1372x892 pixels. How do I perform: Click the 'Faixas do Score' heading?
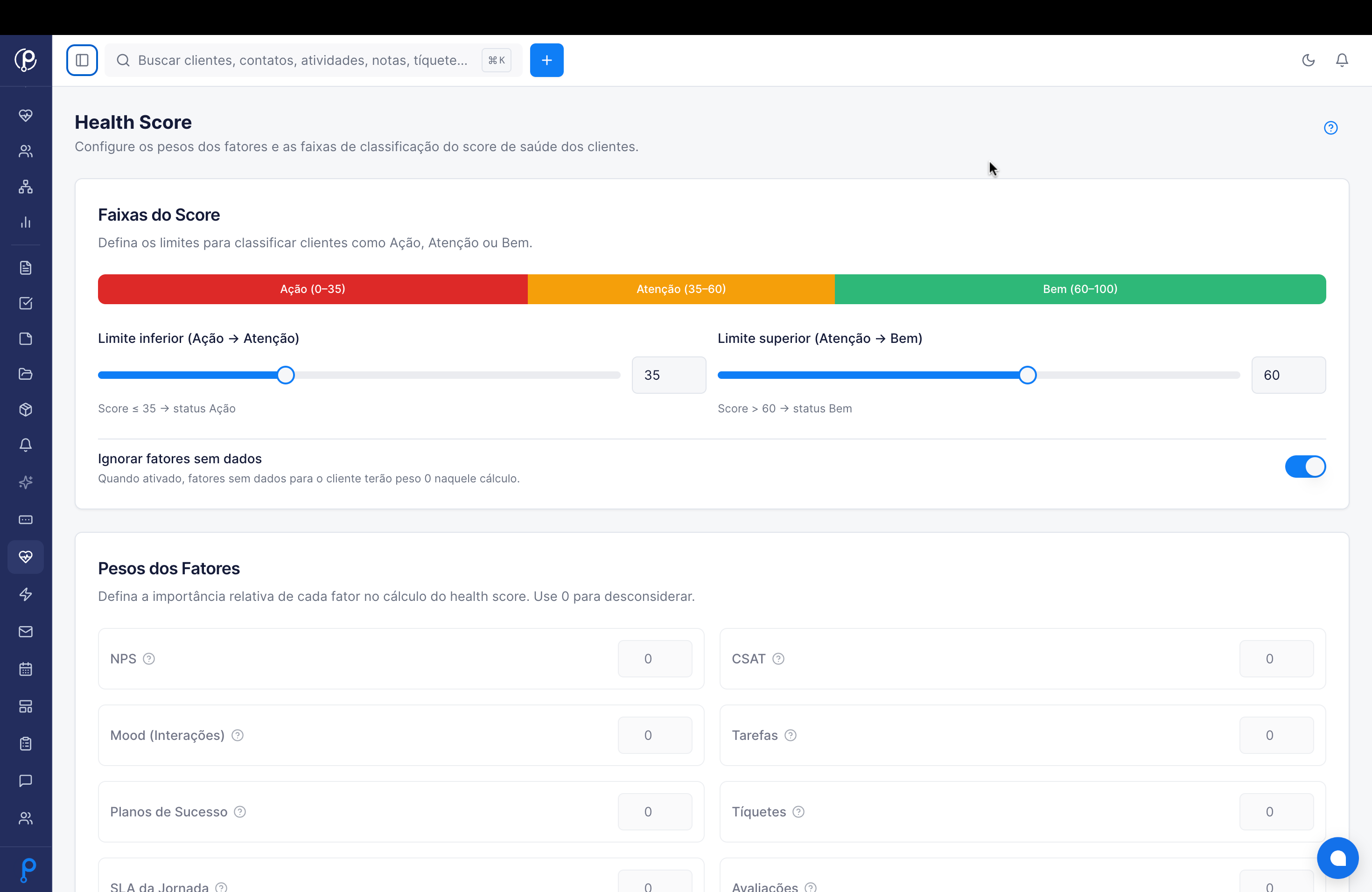[x=159, y=215]
